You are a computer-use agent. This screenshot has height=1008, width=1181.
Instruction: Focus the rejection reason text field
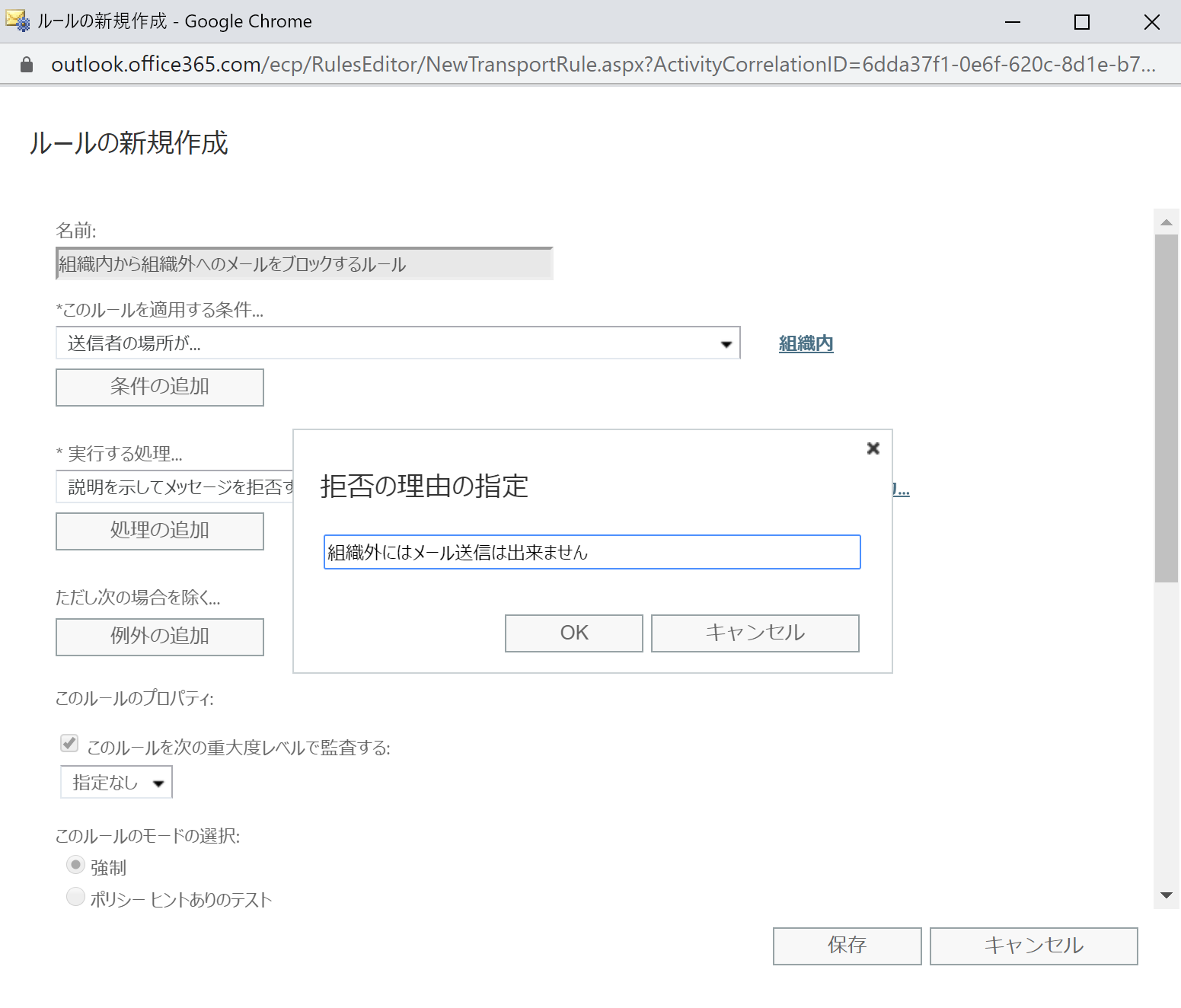[x=592, y=552]
